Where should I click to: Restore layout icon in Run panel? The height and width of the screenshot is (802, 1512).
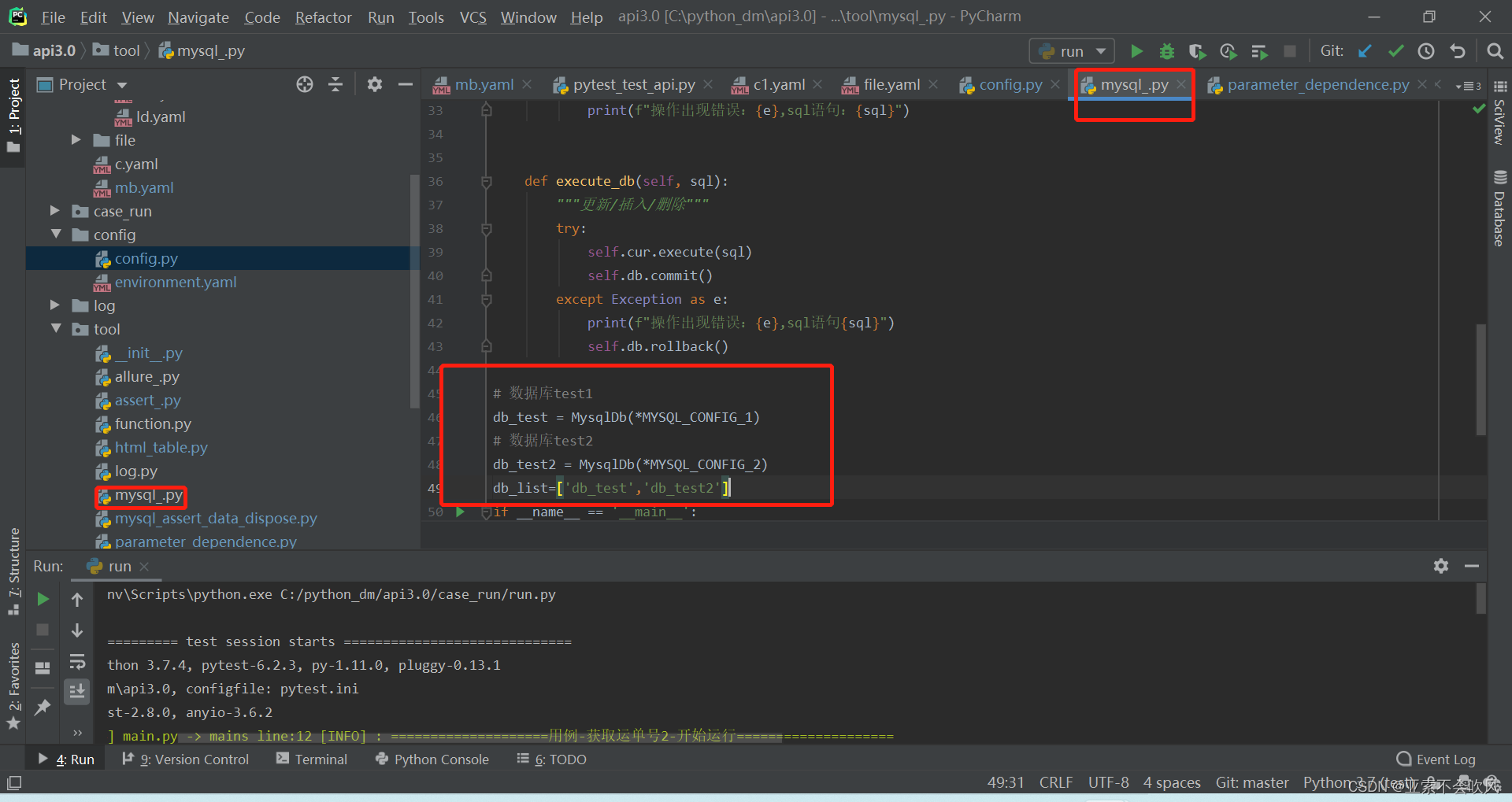pos(43,667)
